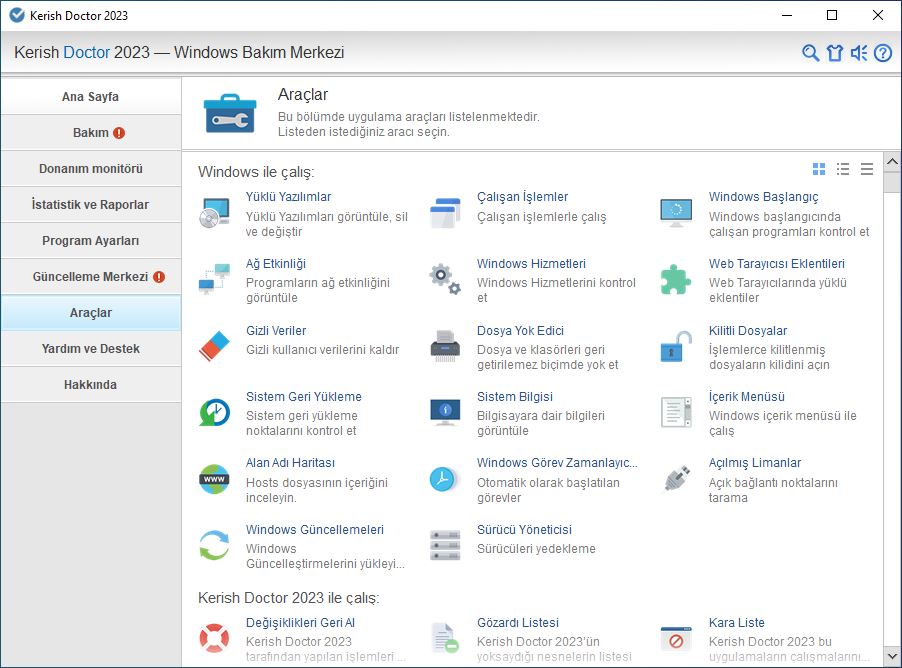The width and height of the screenshot is (902, 668).
Task: Open the Alan Adı Haritası link
Action: tap(290, 463)
